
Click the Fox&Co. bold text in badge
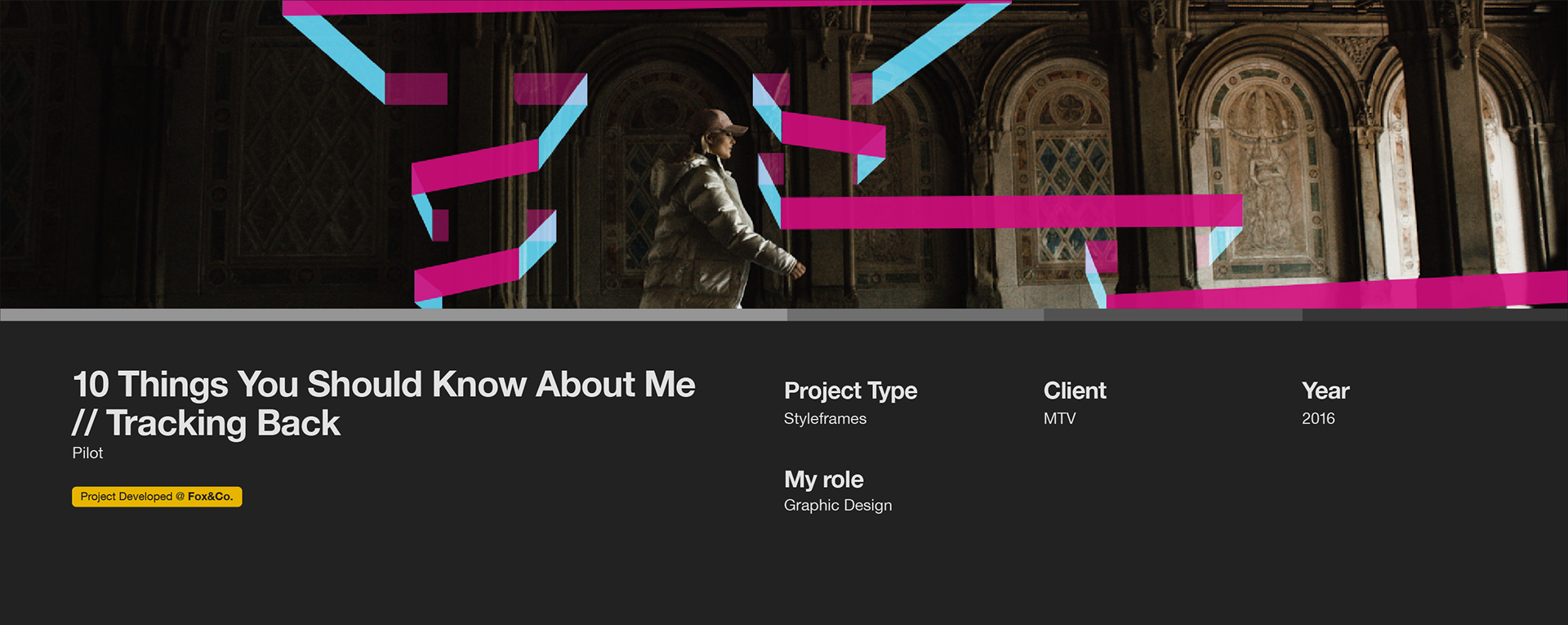pos(210,497)
